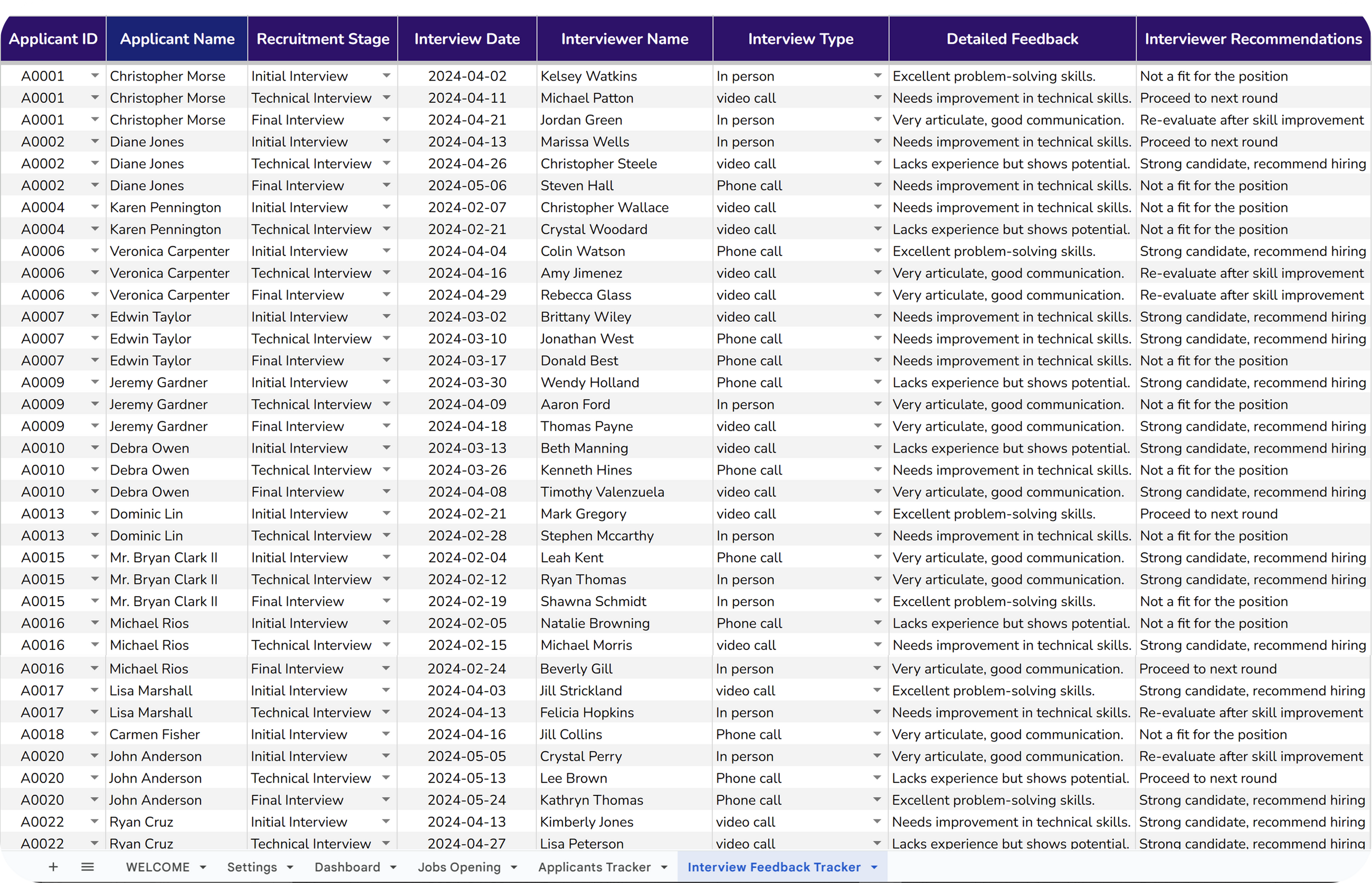
Task: Select feedback cell in Jill Strickland row
Action: pos(1012,690)
